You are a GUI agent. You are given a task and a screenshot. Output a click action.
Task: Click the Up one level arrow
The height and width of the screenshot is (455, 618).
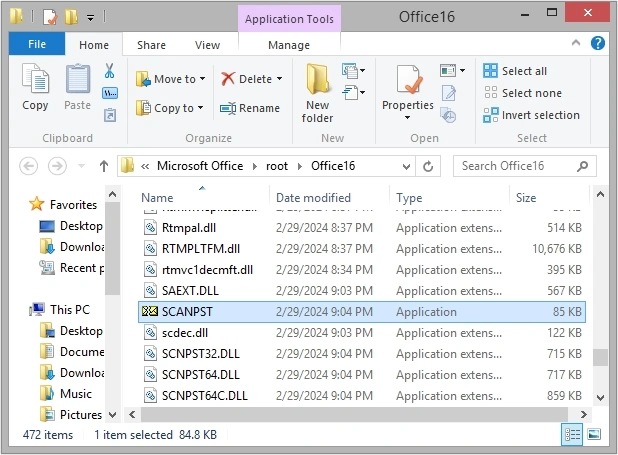coord(104,166)
